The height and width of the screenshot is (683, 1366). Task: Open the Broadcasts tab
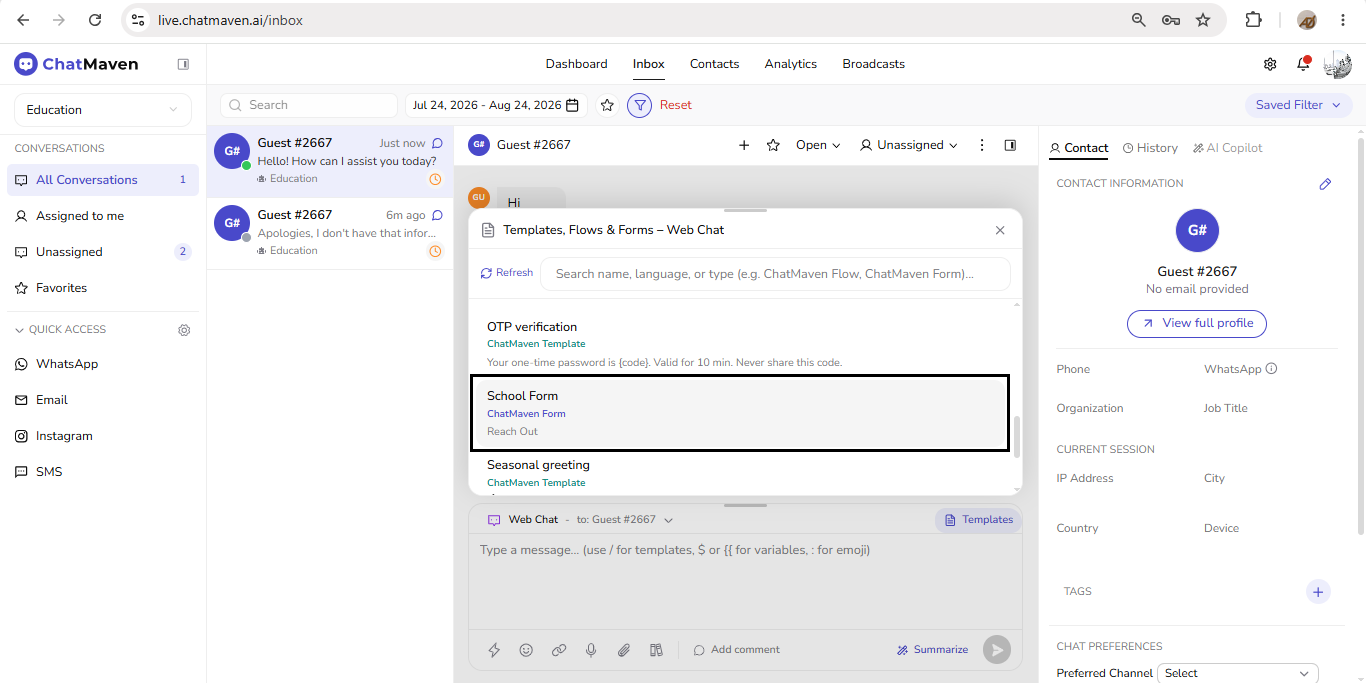874,64
